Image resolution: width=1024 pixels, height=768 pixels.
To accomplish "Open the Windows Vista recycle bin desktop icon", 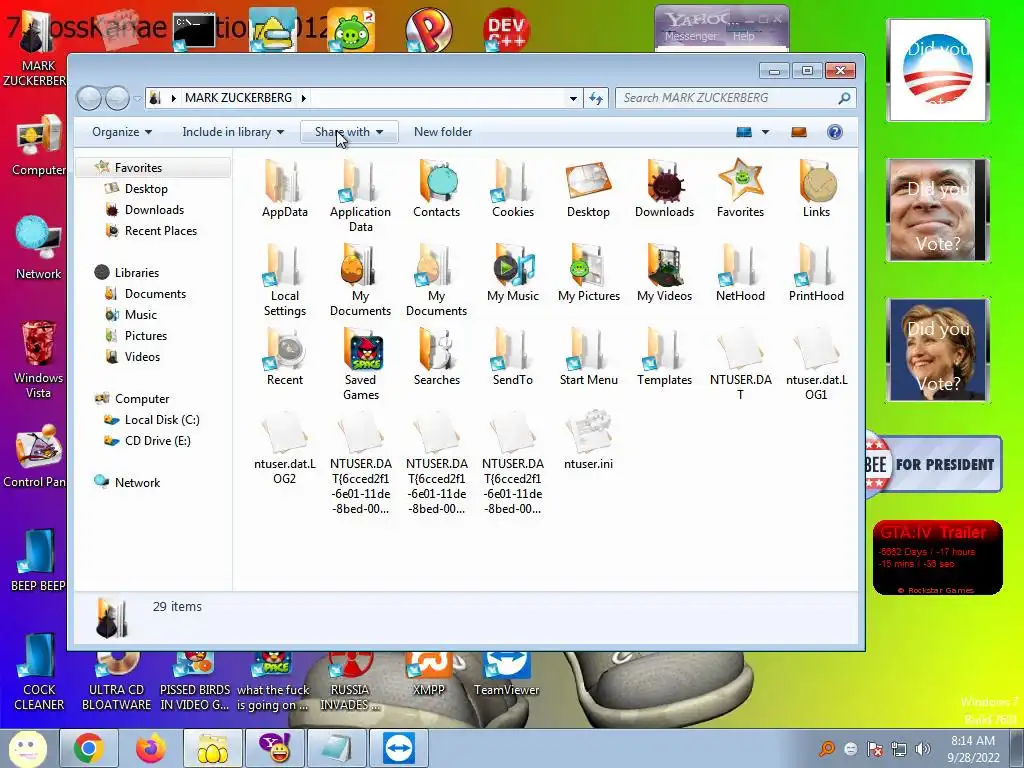I will point(38,359).
